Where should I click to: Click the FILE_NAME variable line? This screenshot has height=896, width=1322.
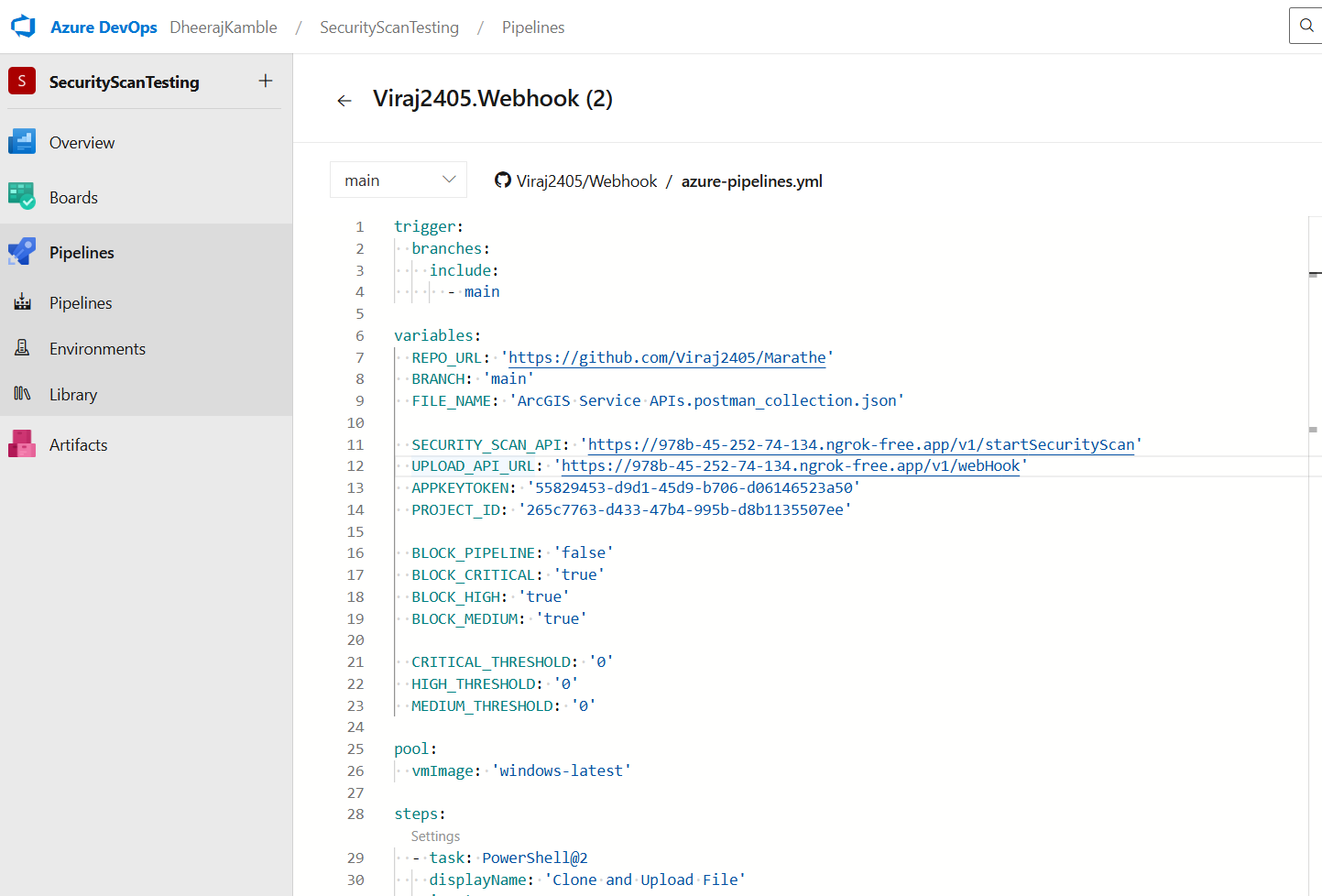pos(658,400)
